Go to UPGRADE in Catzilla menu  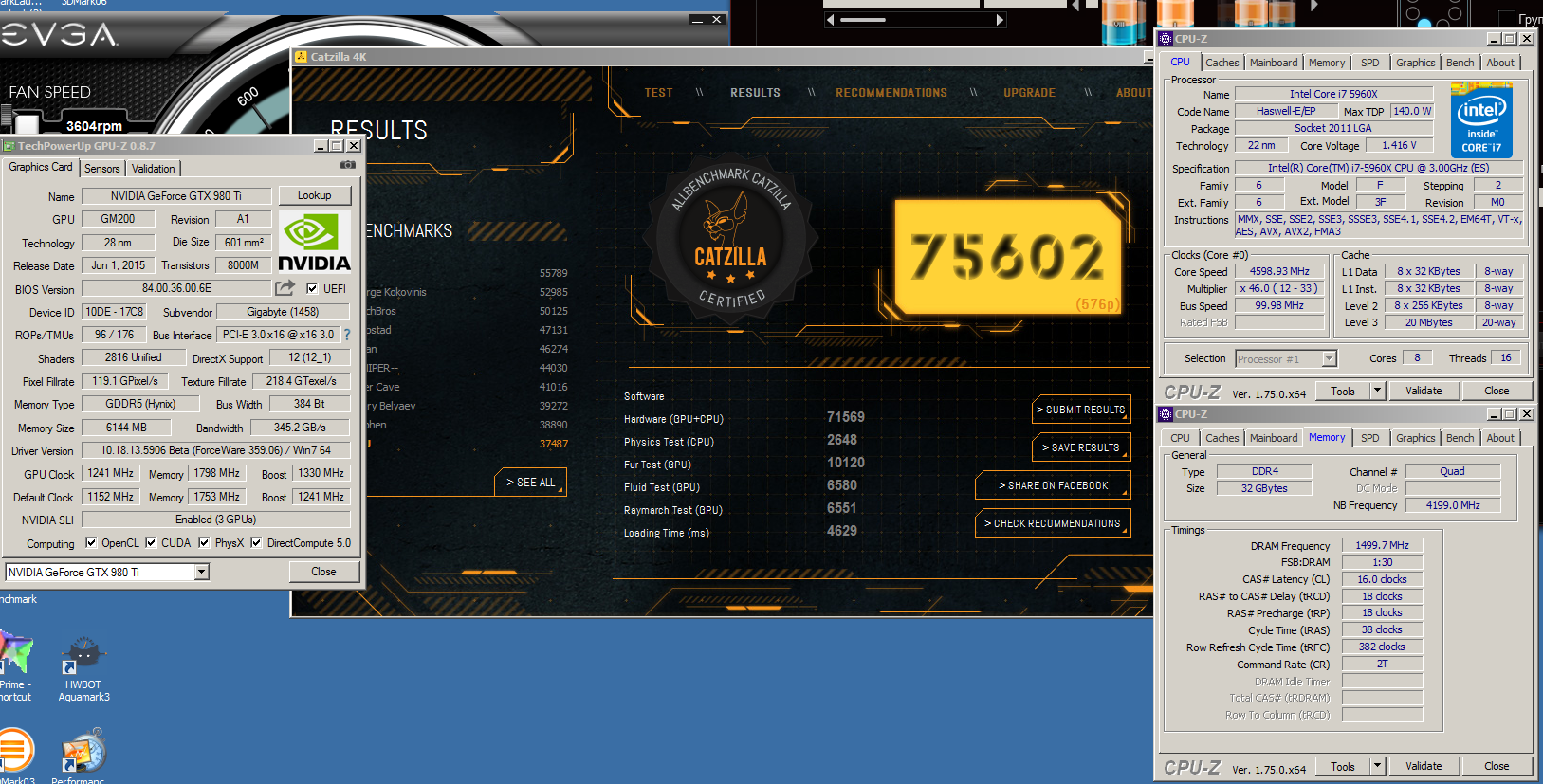pyautogui.click(x=1029, y=93)
